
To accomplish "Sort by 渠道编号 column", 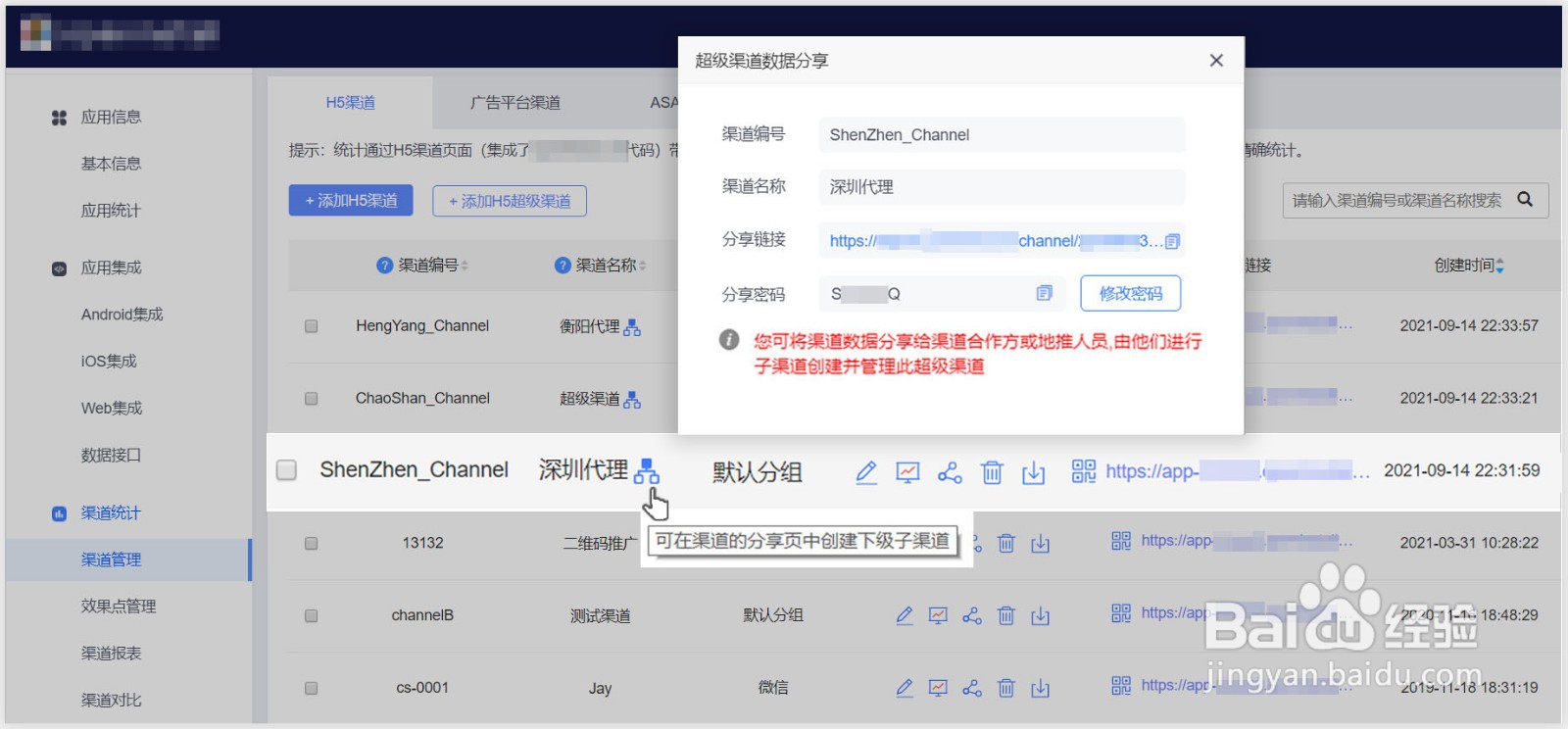I will point(465,266).
